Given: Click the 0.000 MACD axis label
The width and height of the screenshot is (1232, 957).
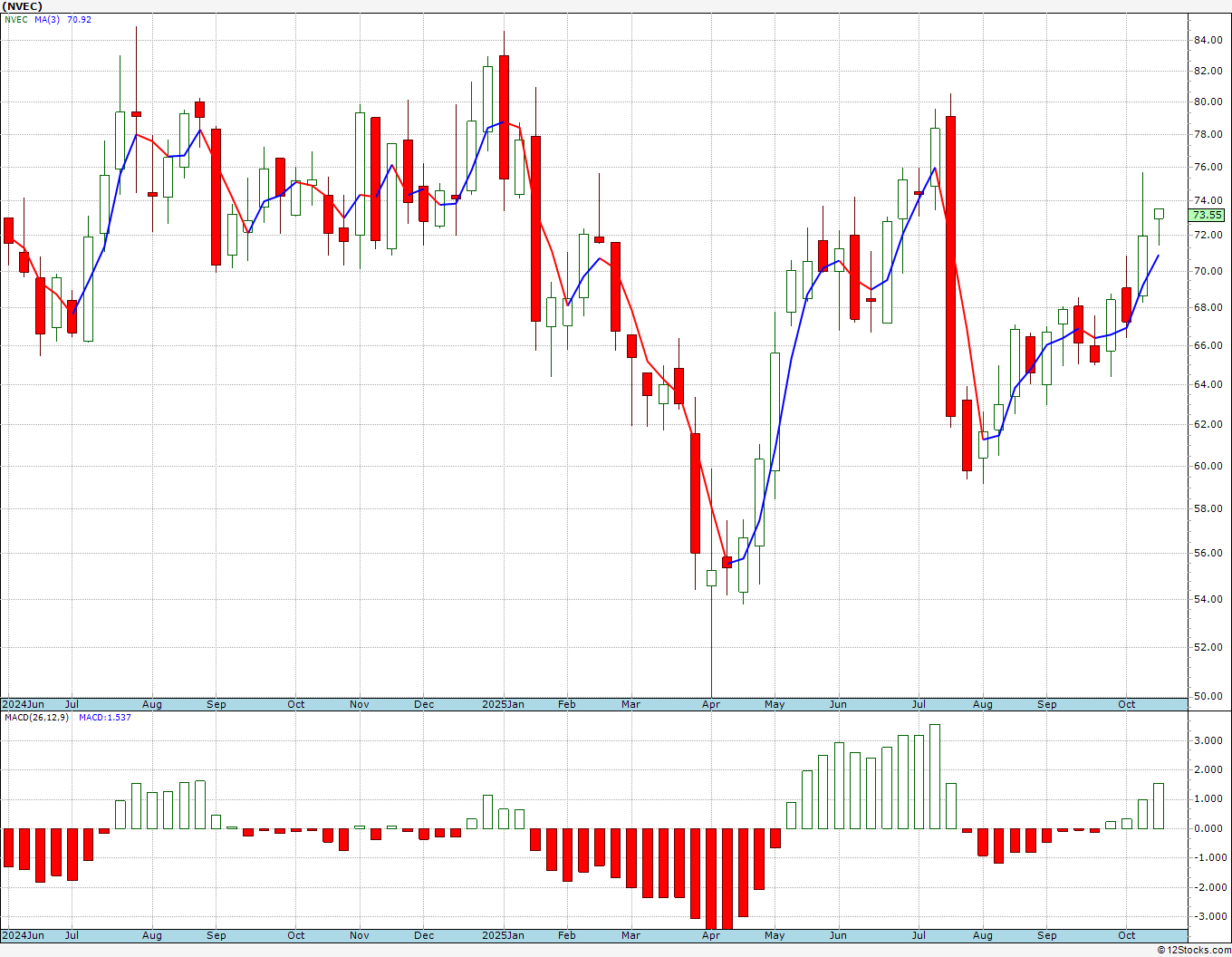Looking at the screenshot, I should (1209, 828).
